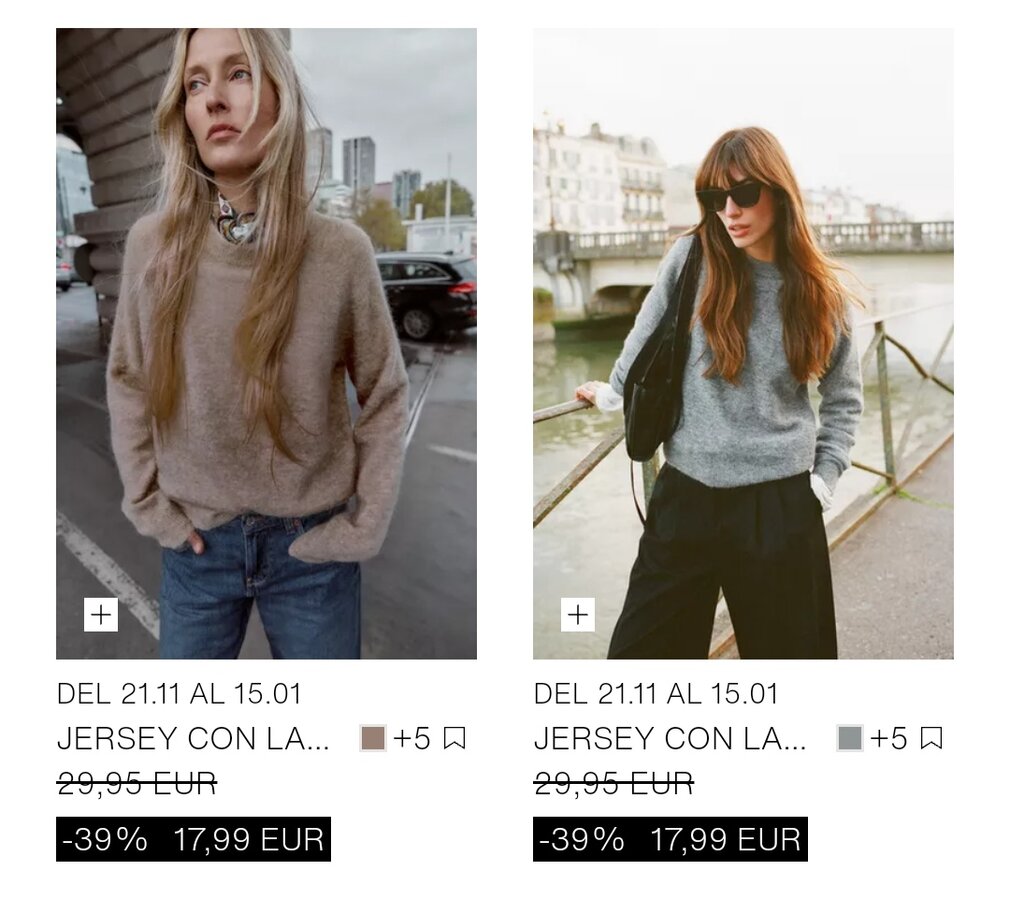
Task: Click plus icon on grey sweater photo
Action: click(x=578, y=615)
